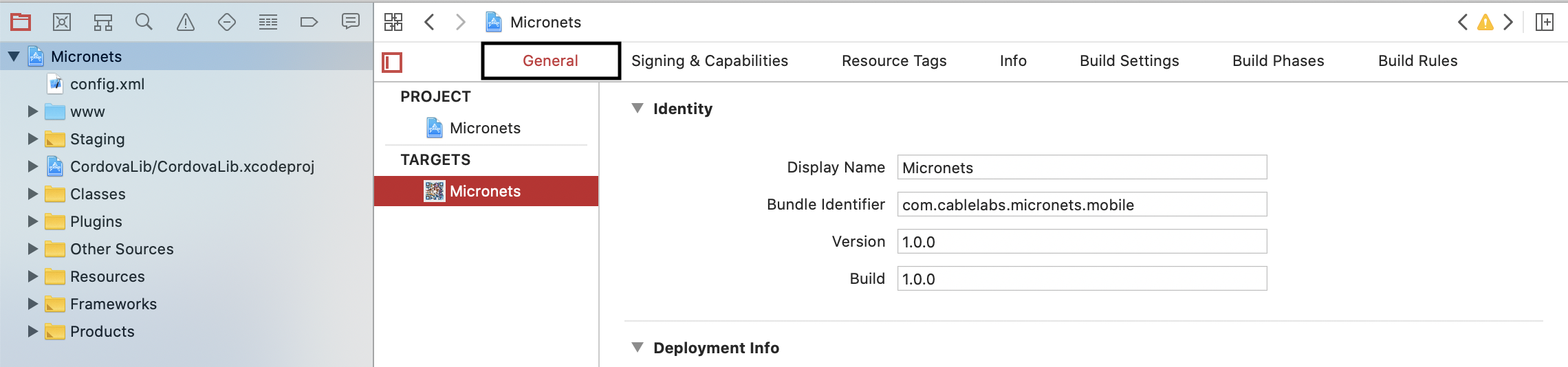Expand the Resources folder
The height and width of the screenshot is (367, 1568).
32,276
